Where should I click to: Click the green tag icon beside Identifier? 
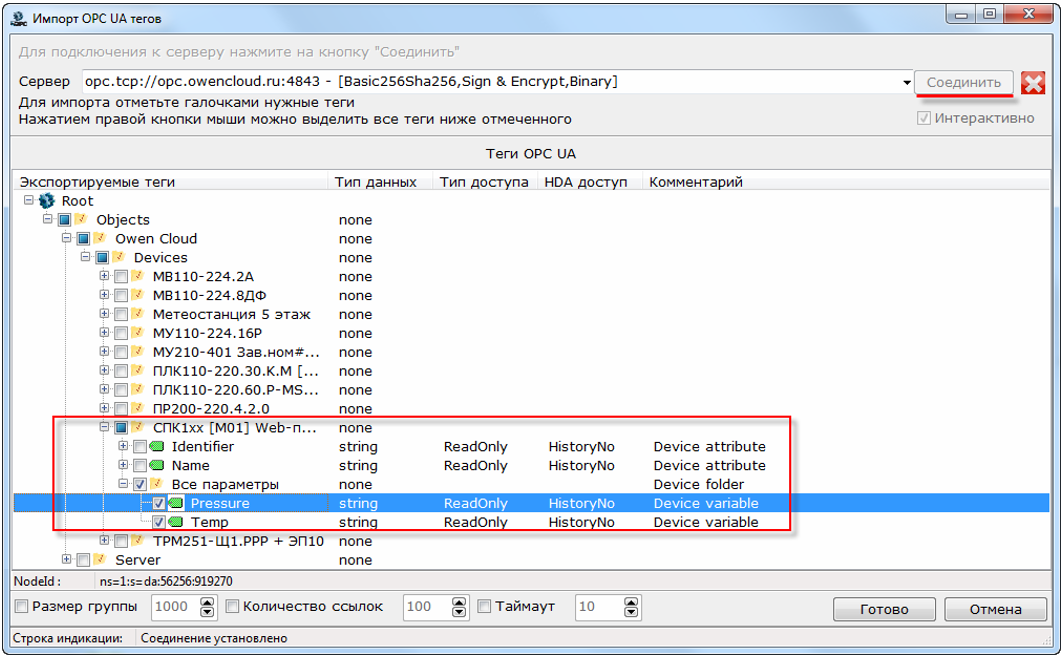(158, 447)
